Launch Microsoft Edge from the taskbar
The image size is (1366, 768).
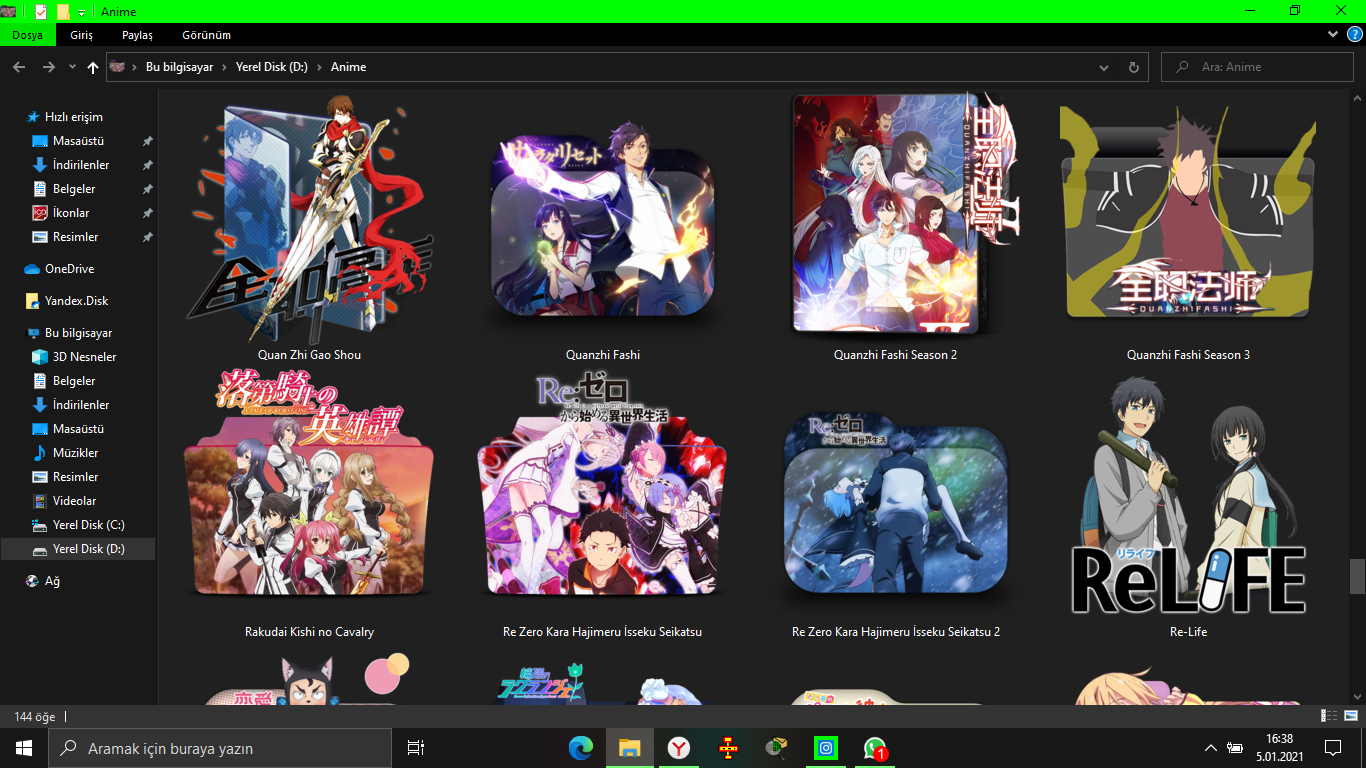[x=581, y=748]
